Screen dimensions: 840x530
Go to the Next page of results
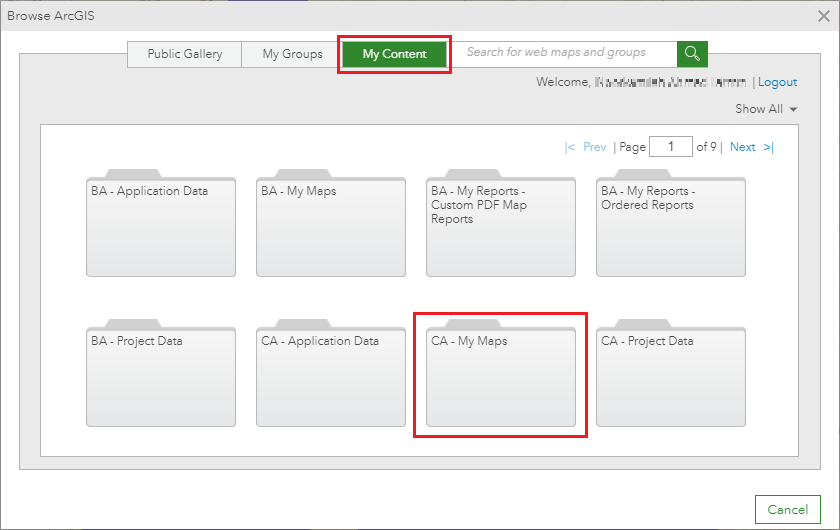pyautogui.click(x=742, y=147)
